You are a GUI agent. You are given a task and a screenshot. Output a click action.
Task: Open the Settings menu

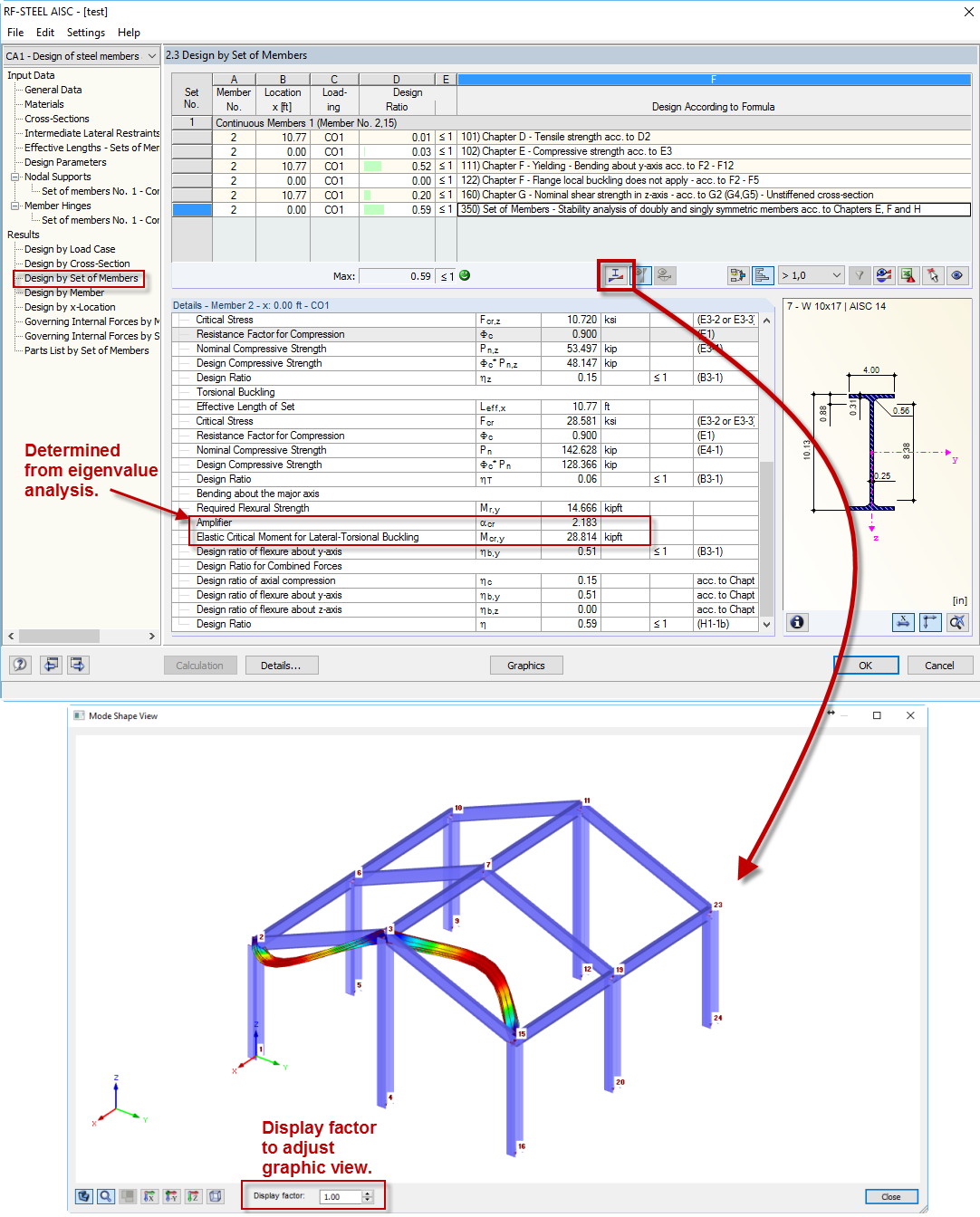tap(85, 32)
